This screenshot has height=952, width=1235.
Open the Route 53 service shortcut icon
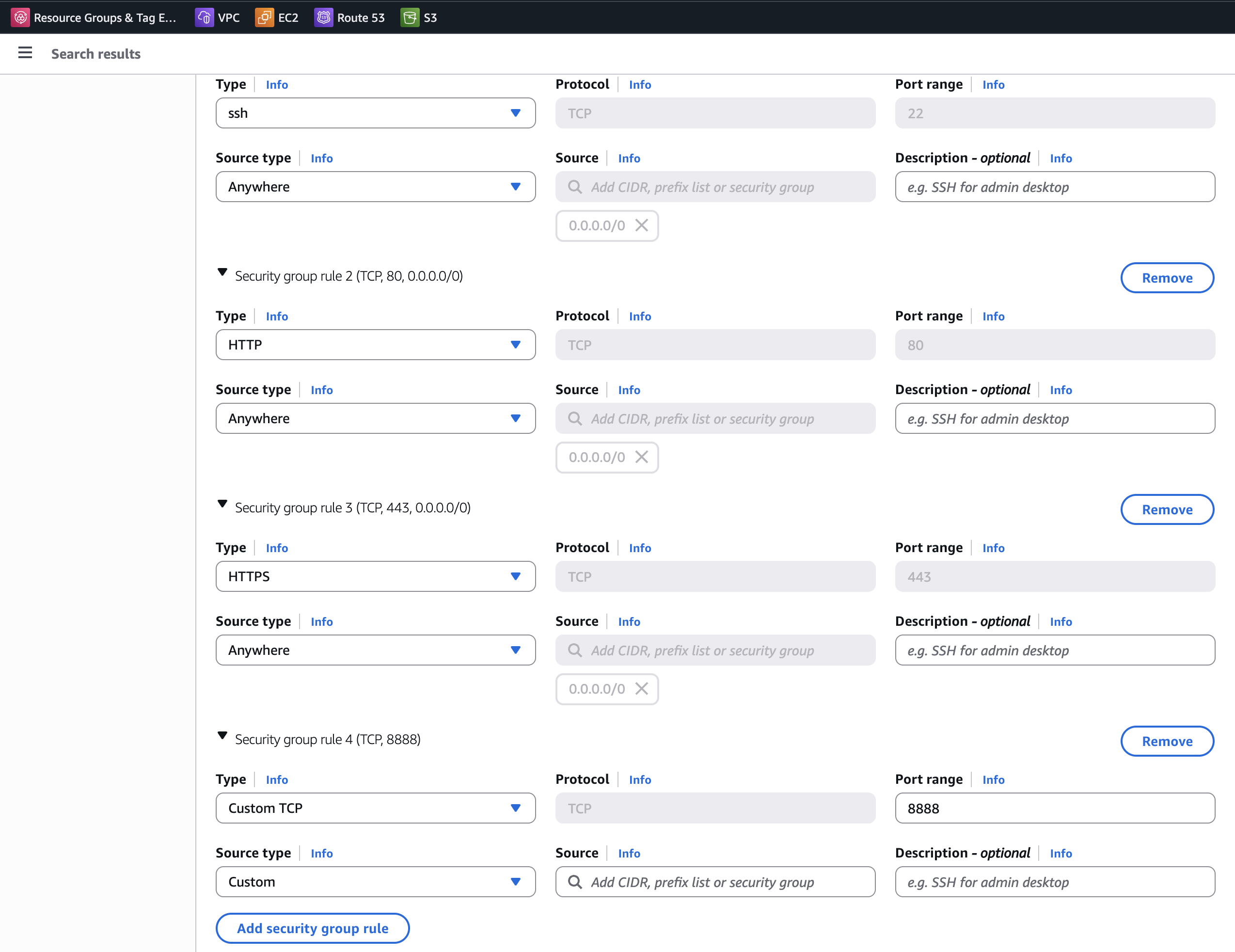323,17
